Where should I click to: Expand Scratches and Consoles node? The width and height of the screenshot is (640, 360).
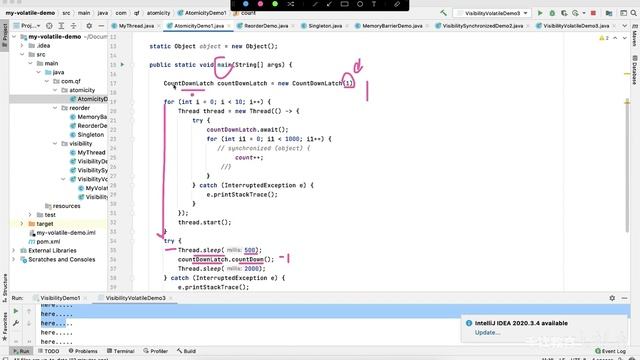point(14,260)
